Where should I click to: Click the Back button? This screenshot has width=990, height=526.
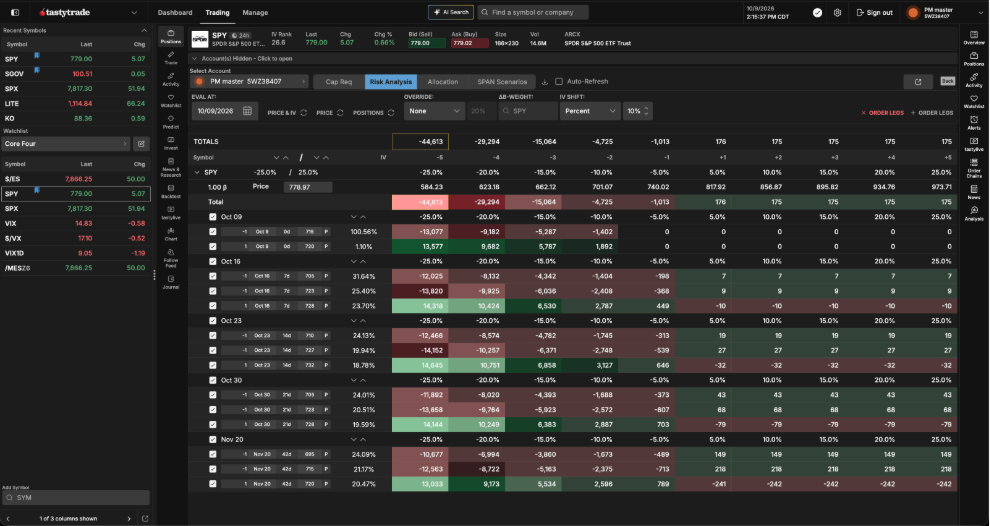[x=948, y=81]
